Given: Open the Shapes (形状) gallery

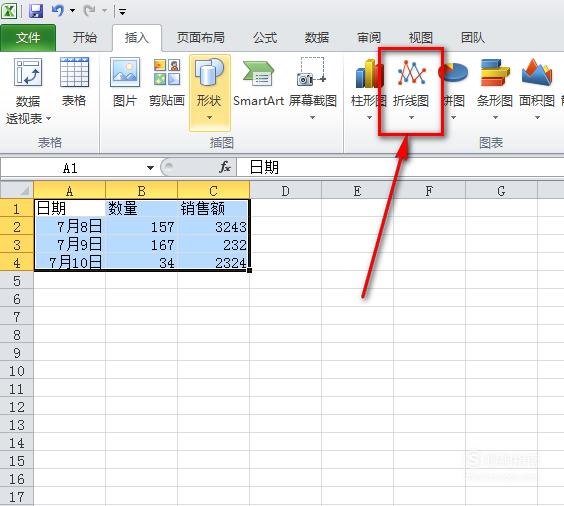Looking at the screenshot, I should pos(209,92).
